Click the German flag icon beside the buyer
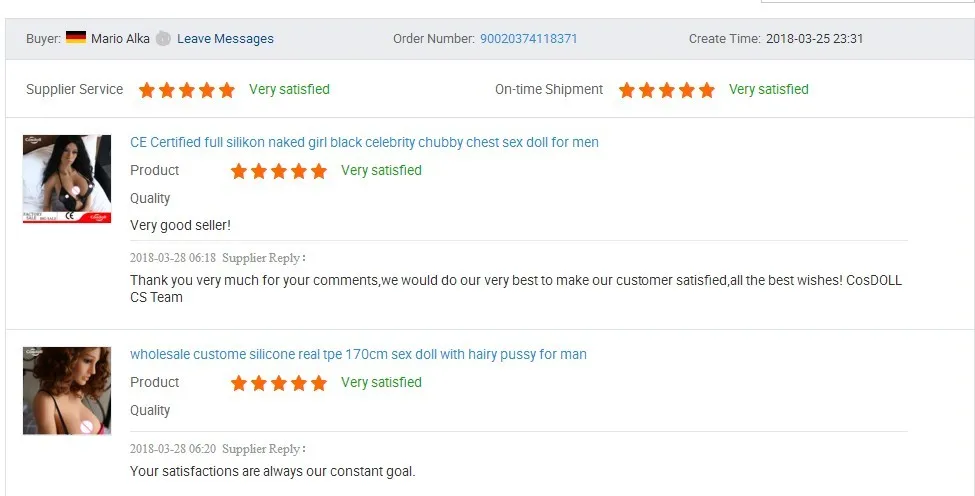975x496 pixels. 76,38
